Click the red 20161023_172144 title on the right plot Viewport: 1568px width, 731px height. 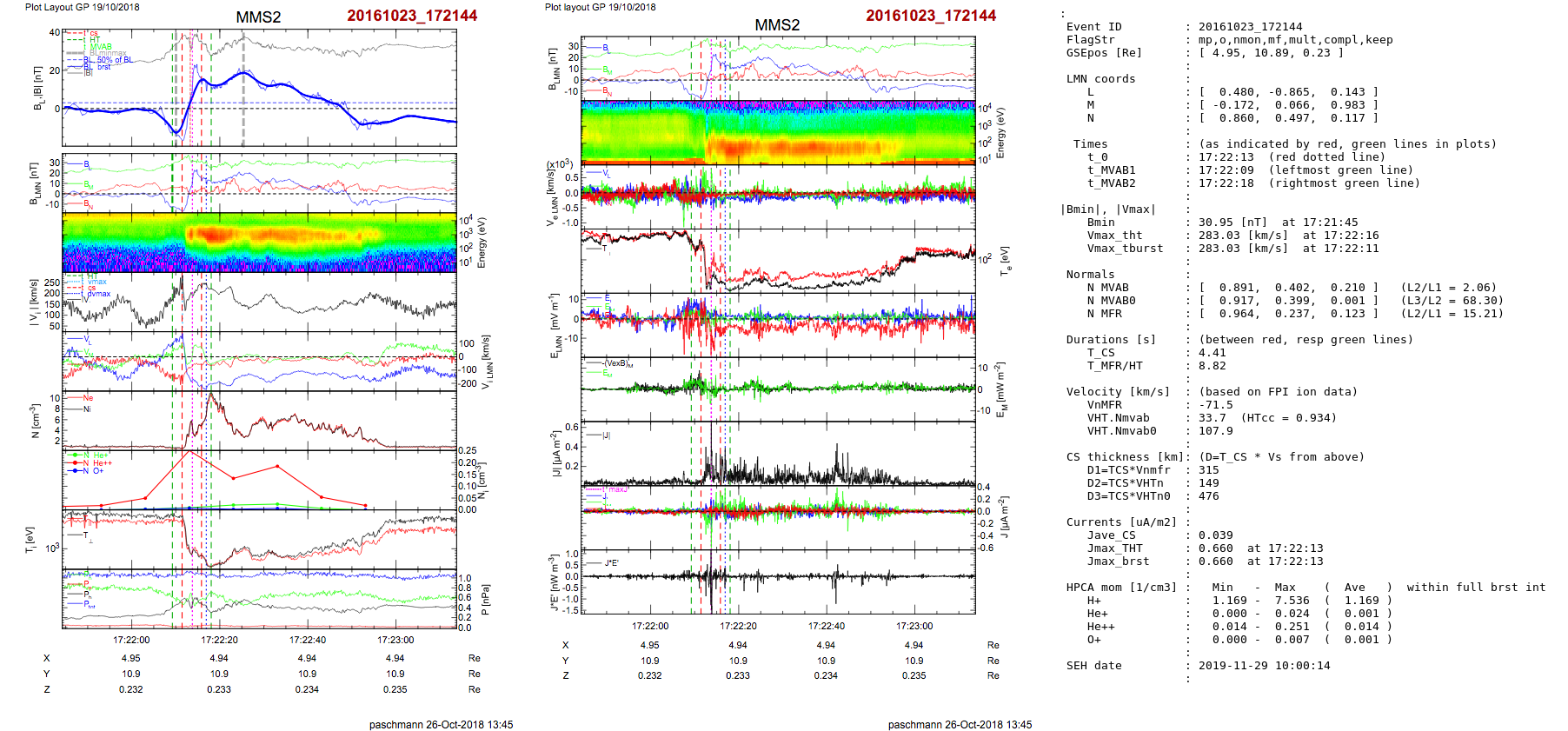pyautogui.click(x=930, y=16)
